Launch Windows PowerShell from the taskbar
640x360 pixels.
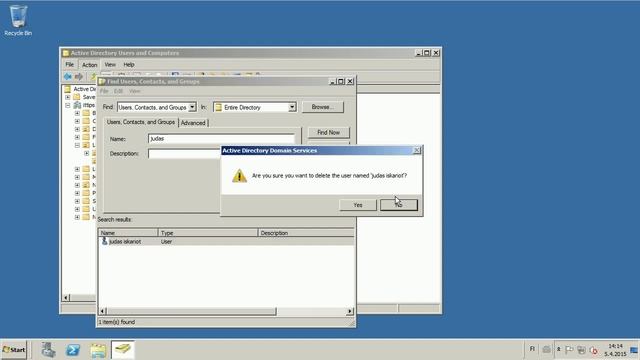tap(73, 350)
